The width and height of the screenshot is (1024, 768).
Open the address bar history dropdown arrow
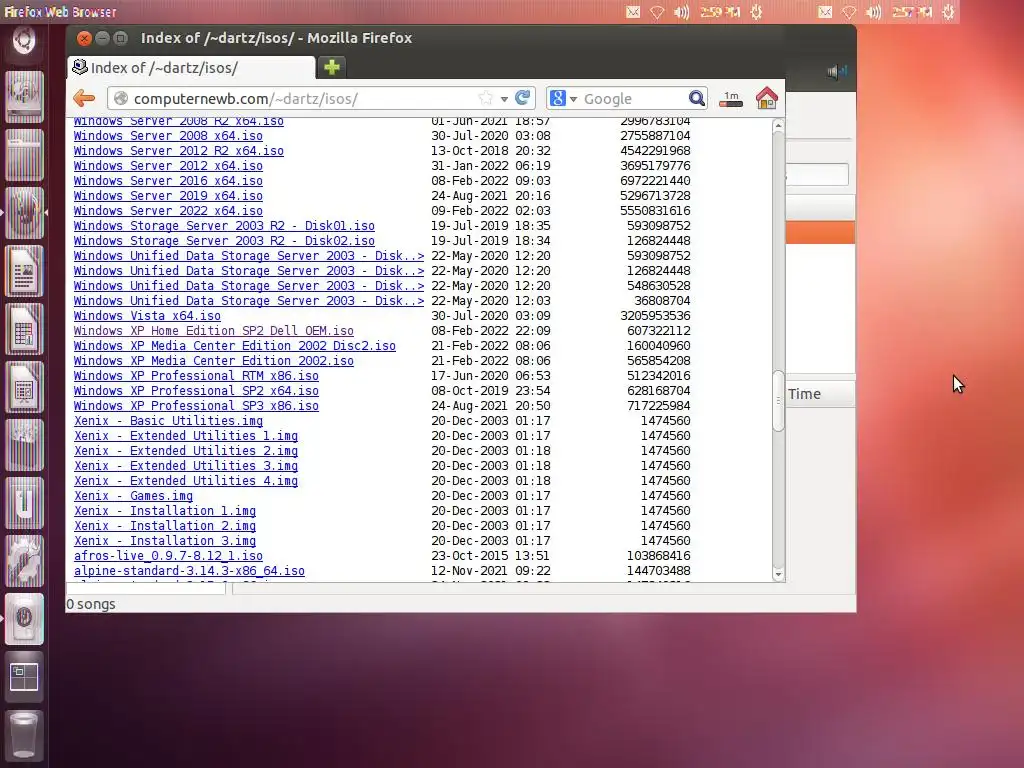504,99
